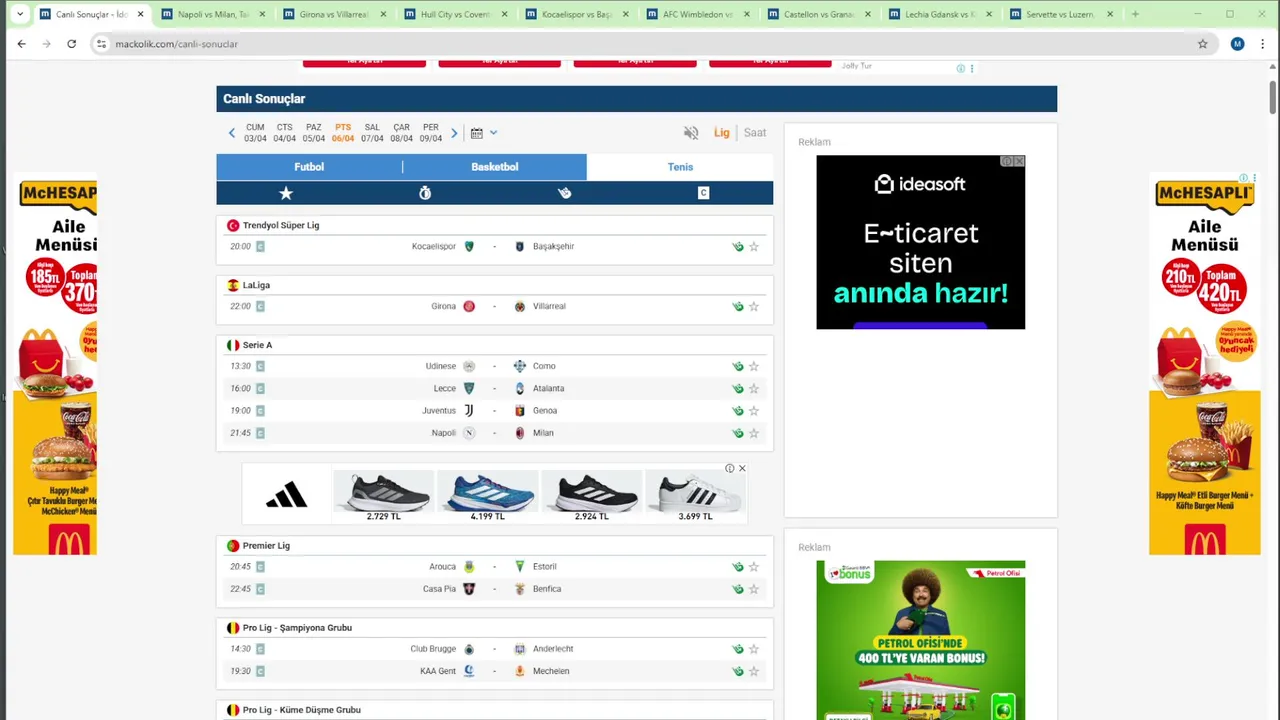Click Benfica team name
The width and height of the screenshot is (1280, 720).
[x=547, y=589]
